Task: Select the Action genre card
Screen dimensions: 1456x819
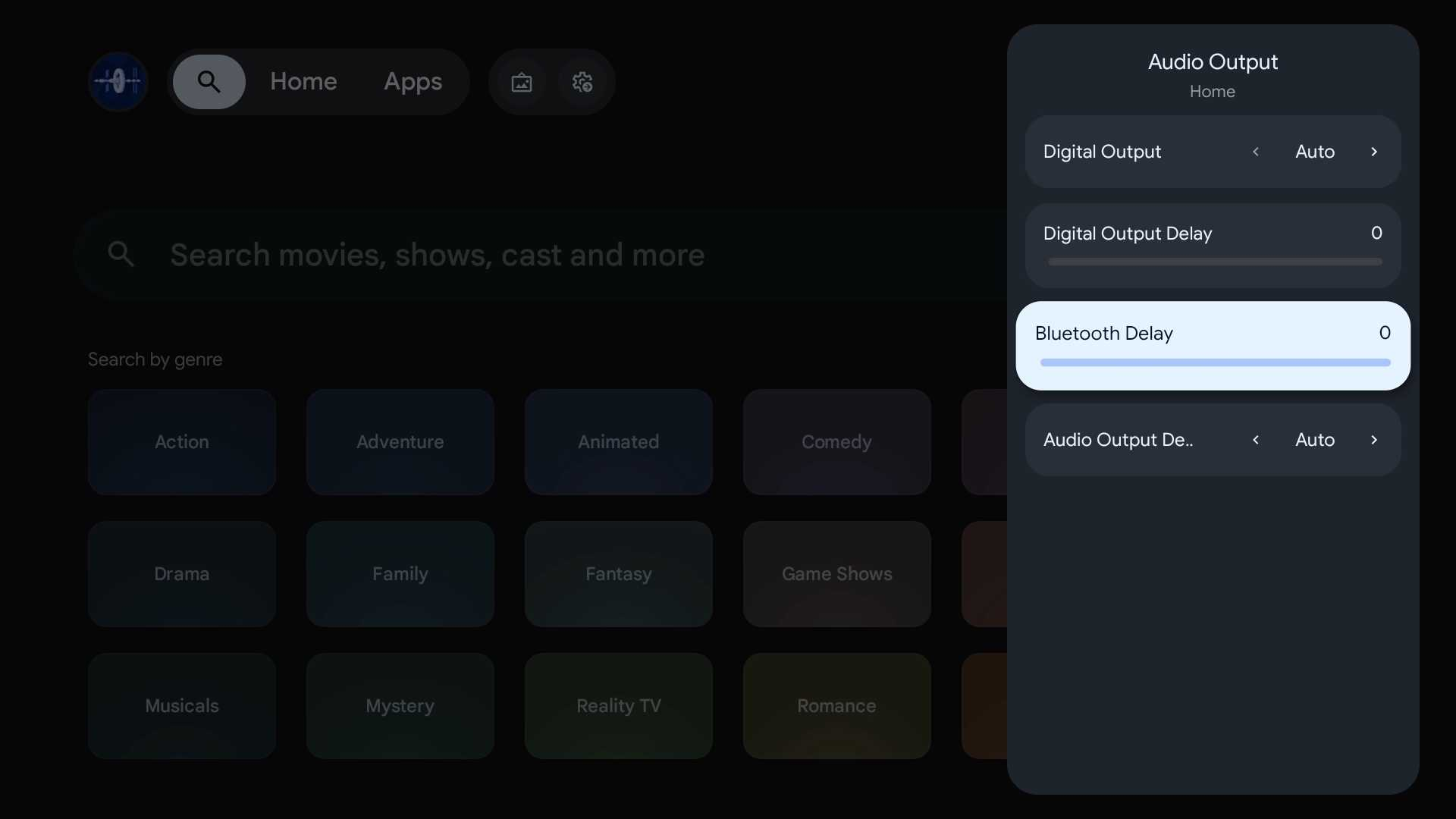Action: coord(181,442)
